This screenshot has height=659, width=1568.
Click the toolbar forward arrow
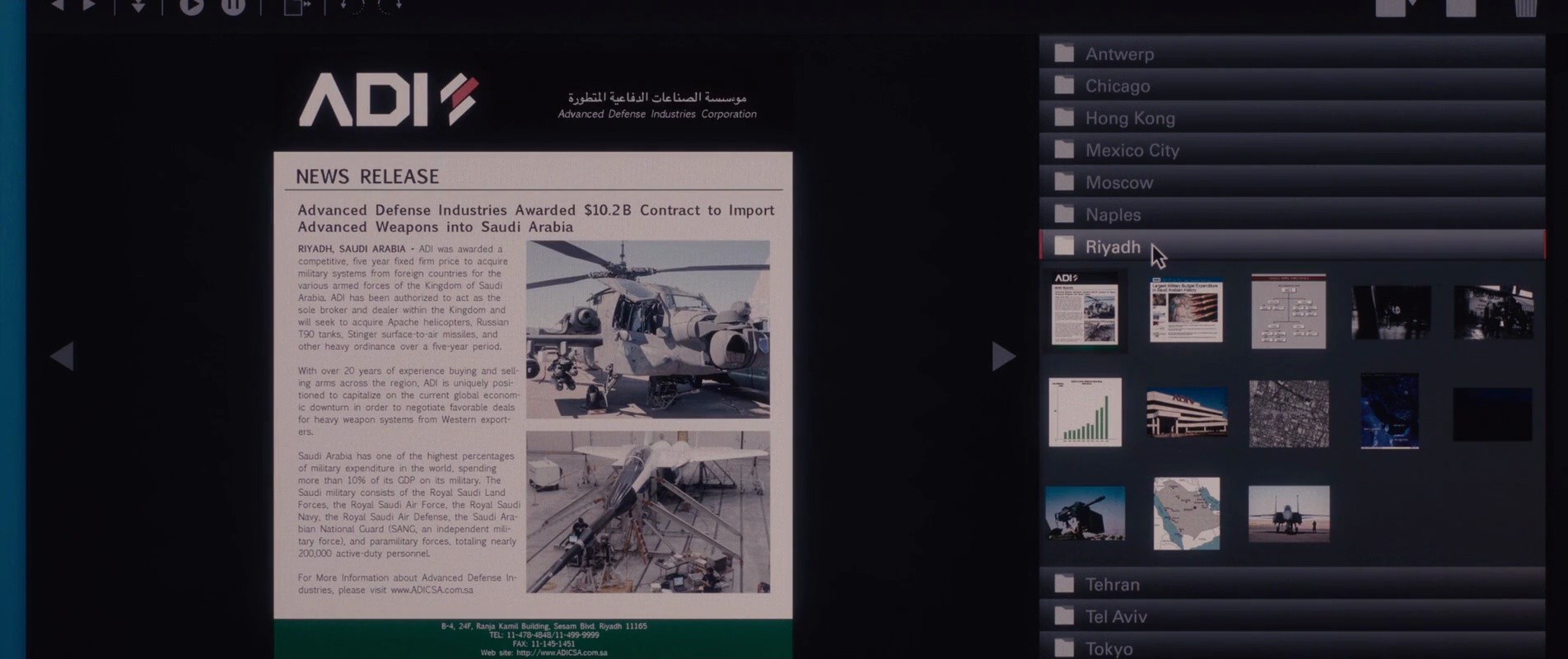point(89,6)
